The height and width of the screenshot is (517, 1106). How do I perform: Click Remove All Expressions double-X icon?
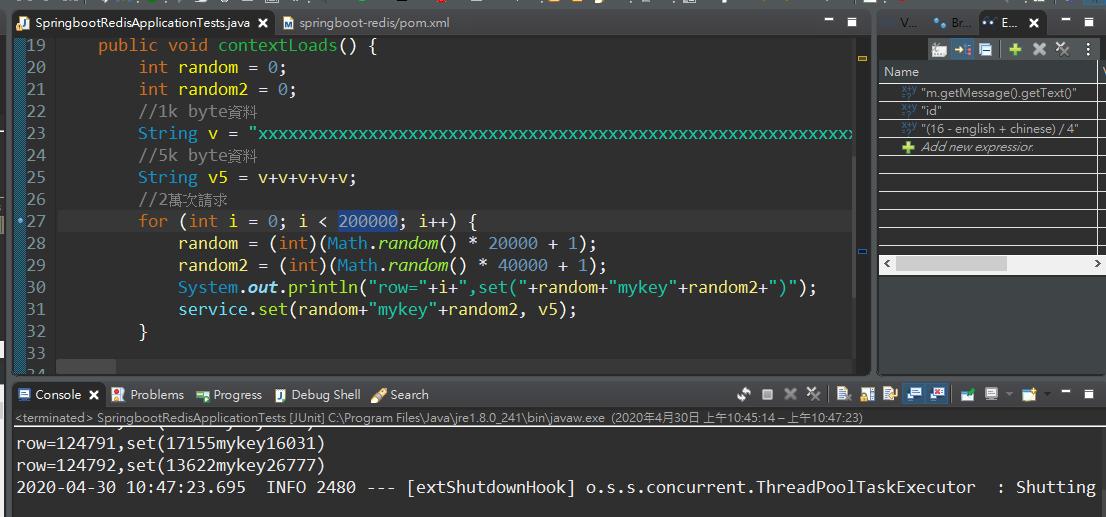coord(1062,49)
